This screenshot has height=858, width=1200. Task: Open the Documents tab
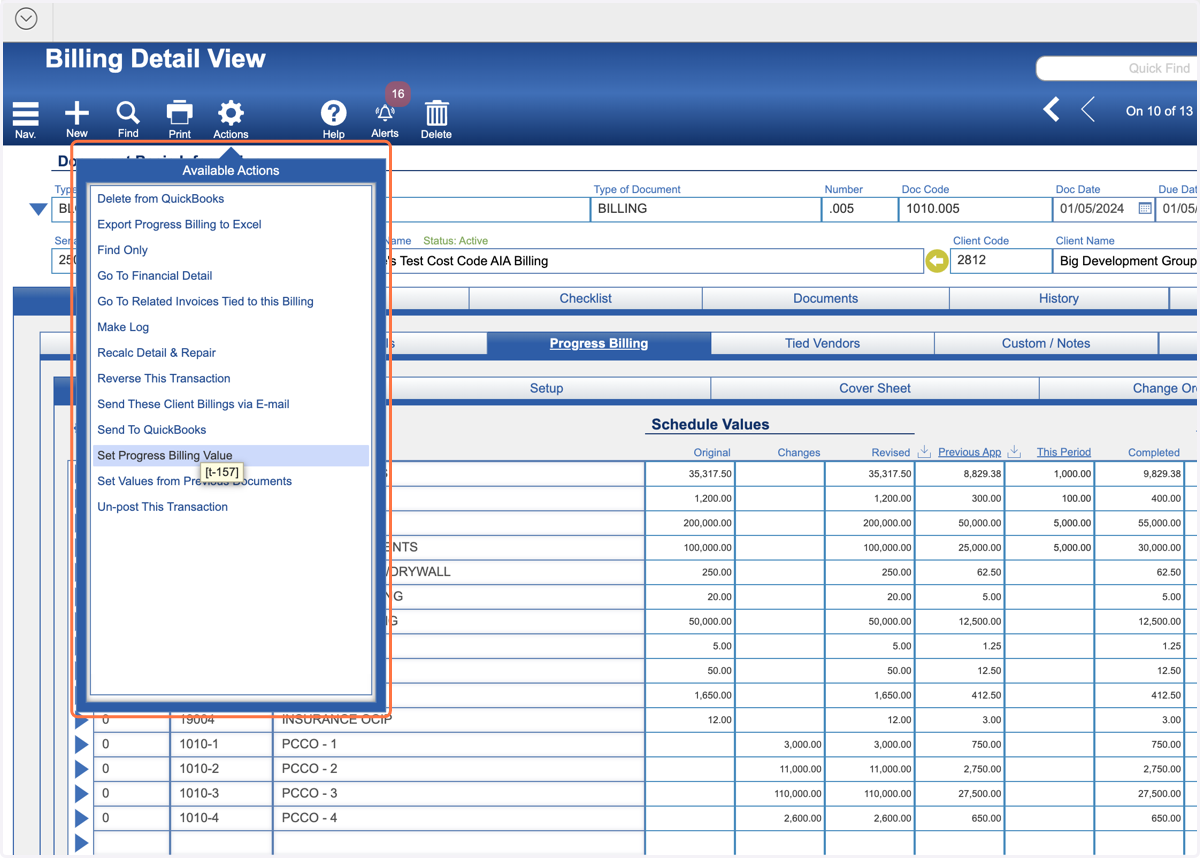[x=826, y=298]
